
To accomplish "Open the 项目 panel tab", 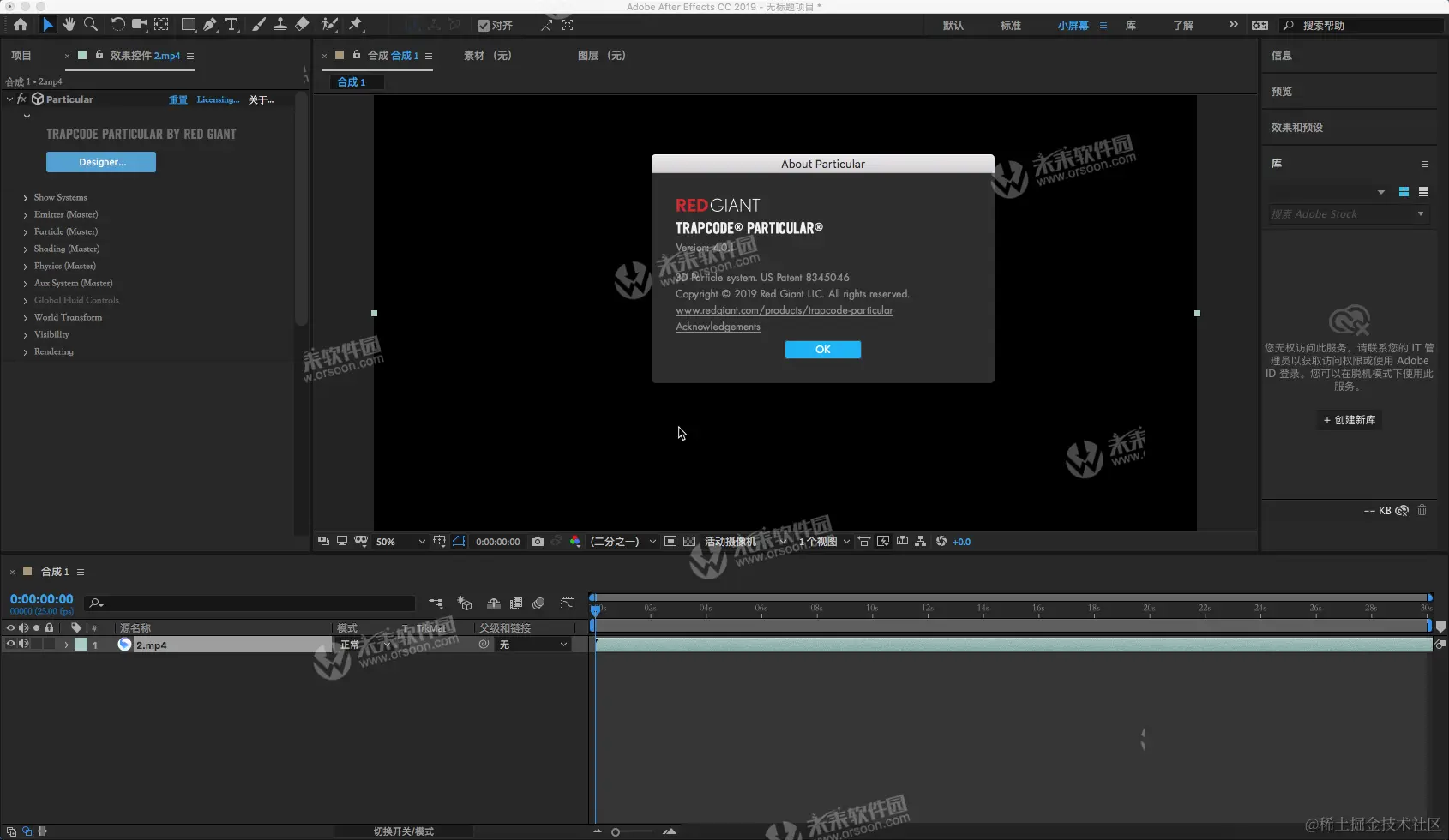I will coord(21,56).
